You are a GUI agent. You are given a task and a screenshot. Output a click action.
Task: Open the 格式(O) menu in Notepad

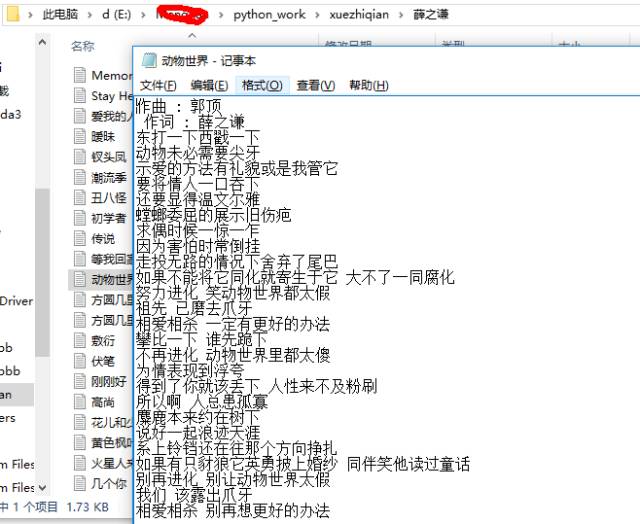tap(262, 85)
